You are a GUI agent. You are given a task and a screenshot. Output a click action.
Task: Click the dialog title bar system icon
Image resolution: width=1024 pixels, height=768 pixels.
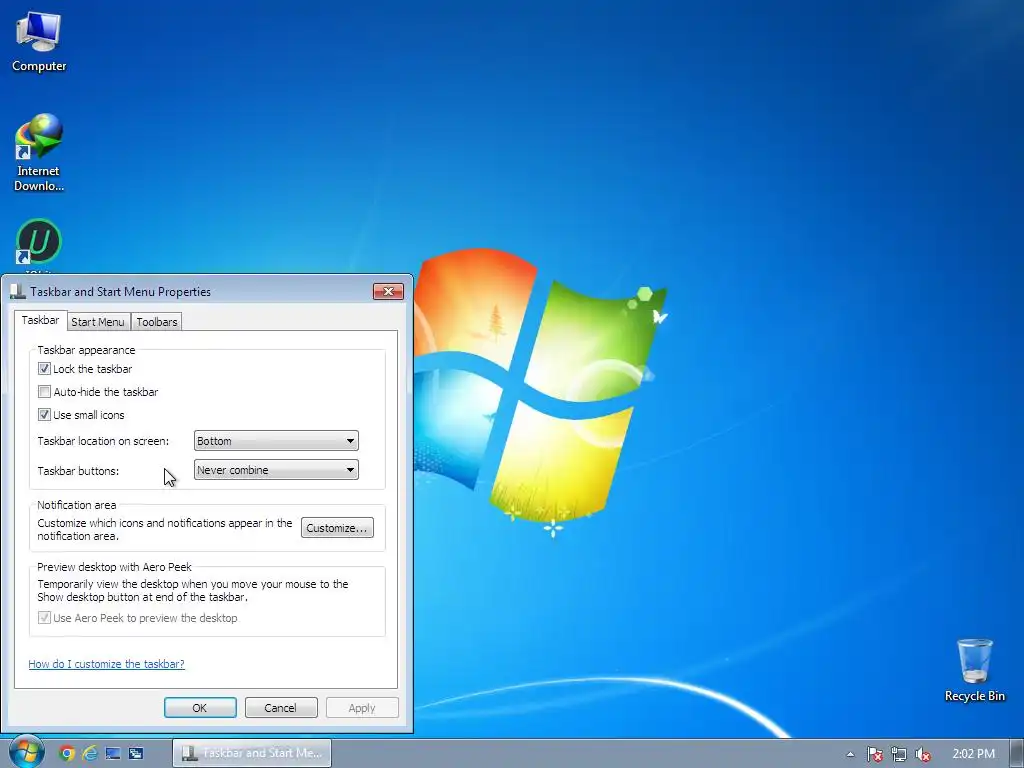click(18, 291)
